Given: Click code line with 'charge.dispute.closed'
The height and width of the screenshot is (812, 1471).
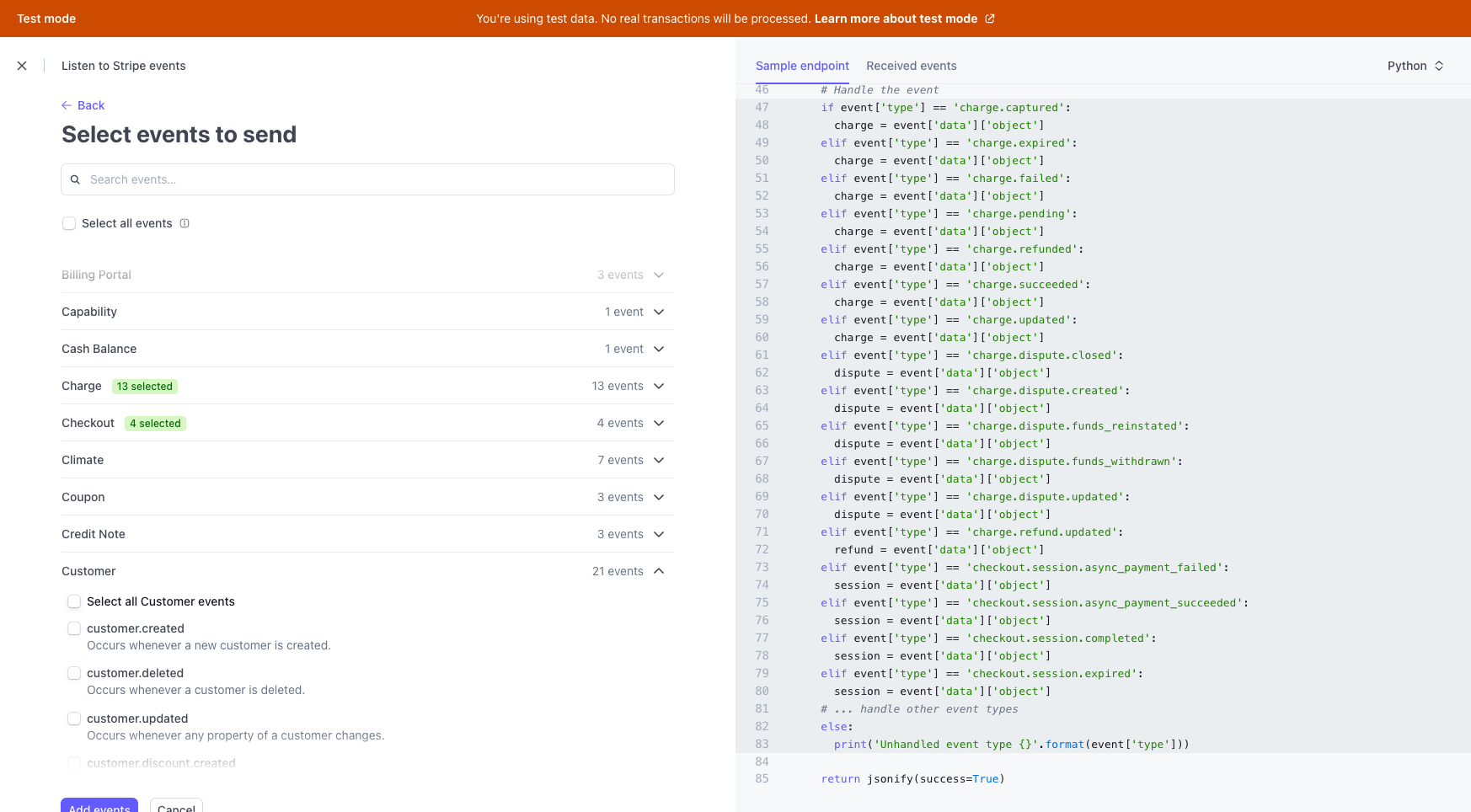Looking at the screenshot, I should pos(972,355).
